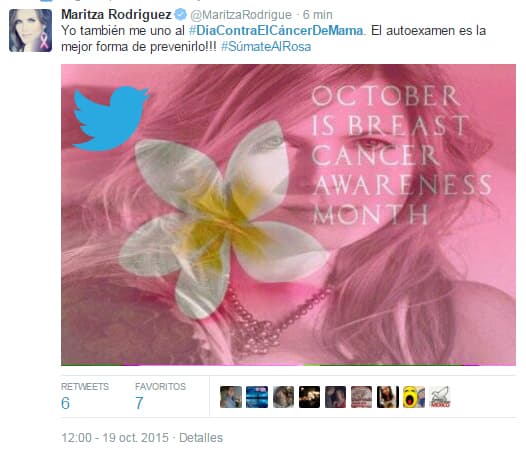Image resolution: width=526 pixels, height=452 pixels.
Task: Open the pink breast cancer awareness image
Action: coord(288,214)
